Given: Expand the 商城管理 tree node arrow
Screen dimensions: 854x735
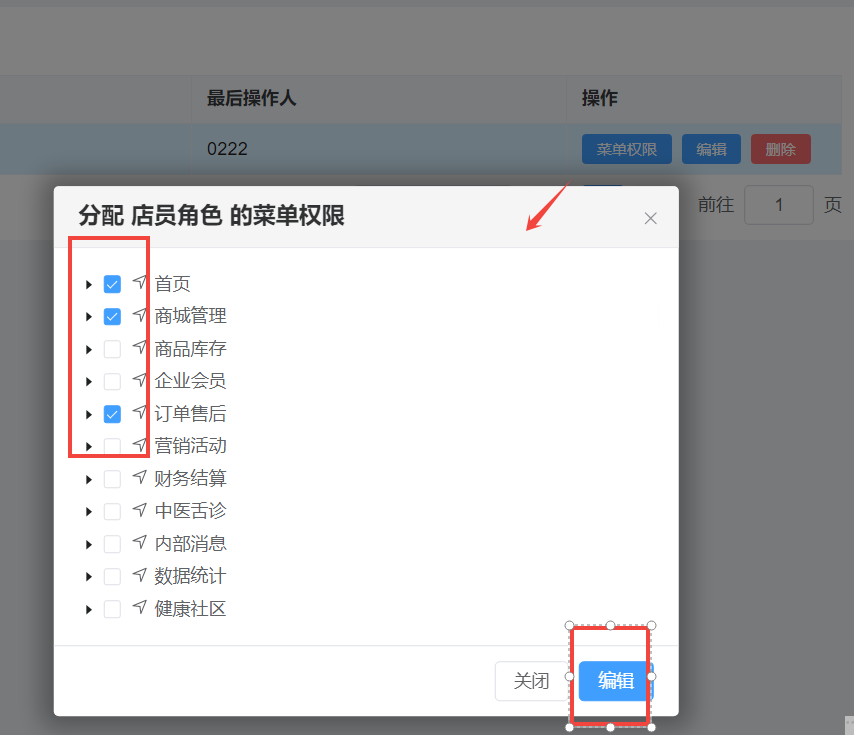Looking at the screenshot, I should pos(89,316).
